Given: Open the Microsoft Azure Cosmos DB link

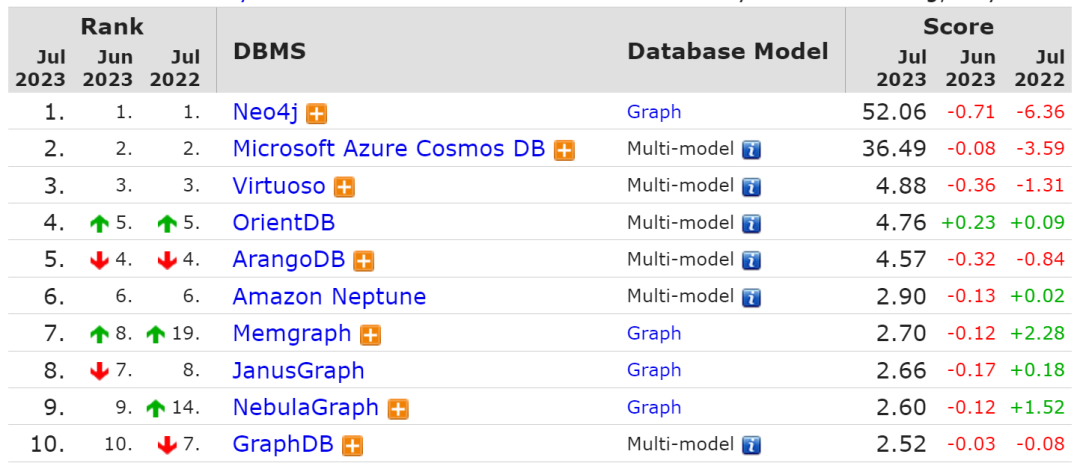Looking at the screenshot, I should [389, 149].
